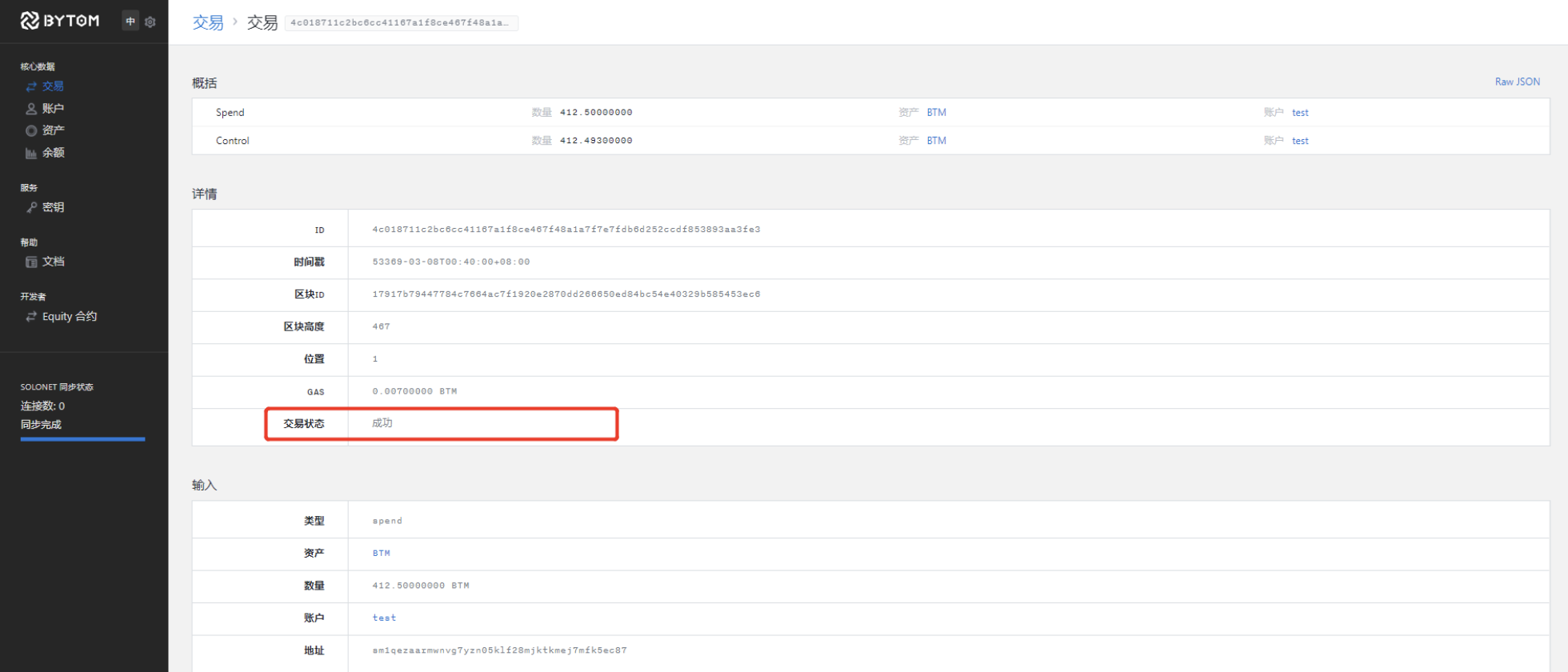Click the 时间戳 timestamp value
Image resolution: width=1568 pixels, height=672 pixels.
pyautogui.click(x=451, y=262)
